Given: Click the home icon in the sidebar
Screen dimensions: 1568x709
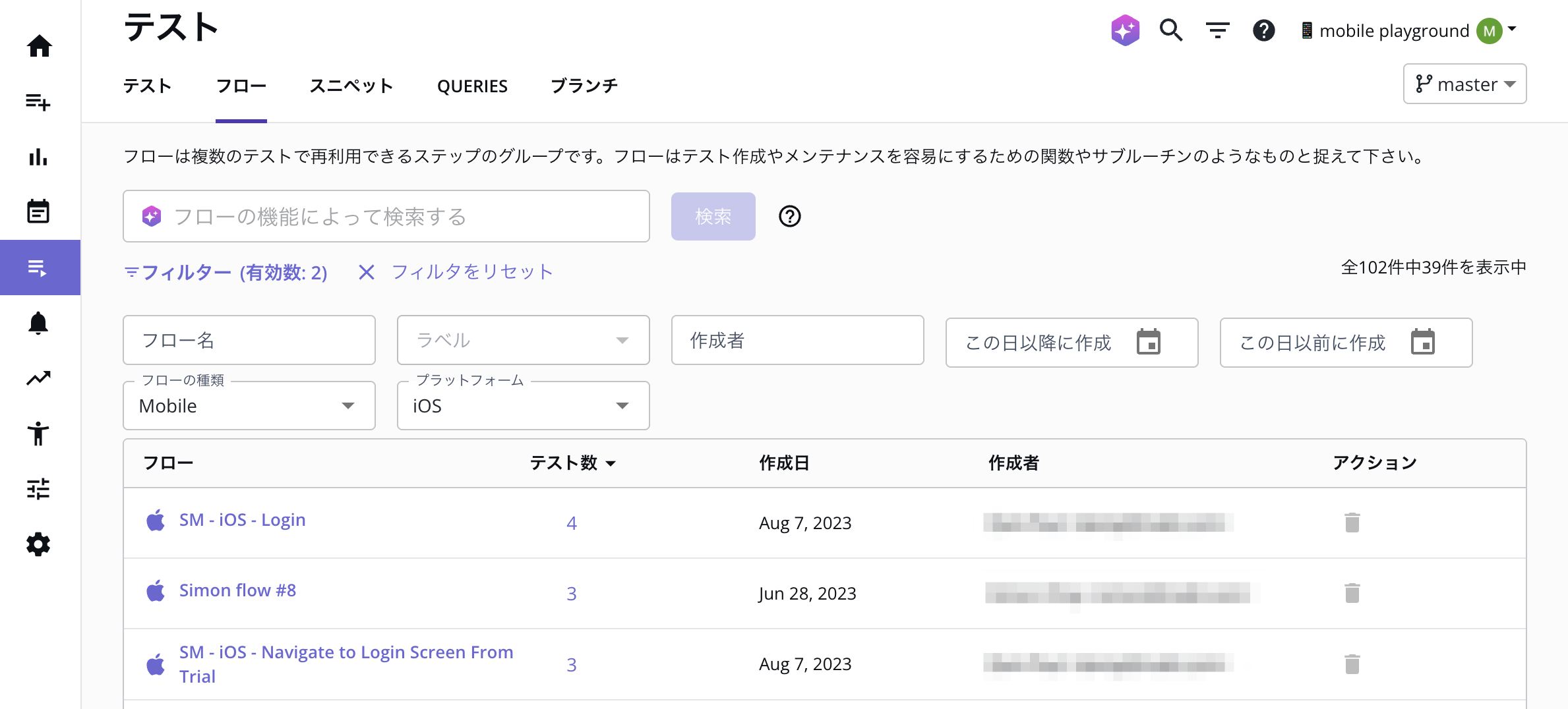Looking at the screenshot, I should tap(40, 46).
